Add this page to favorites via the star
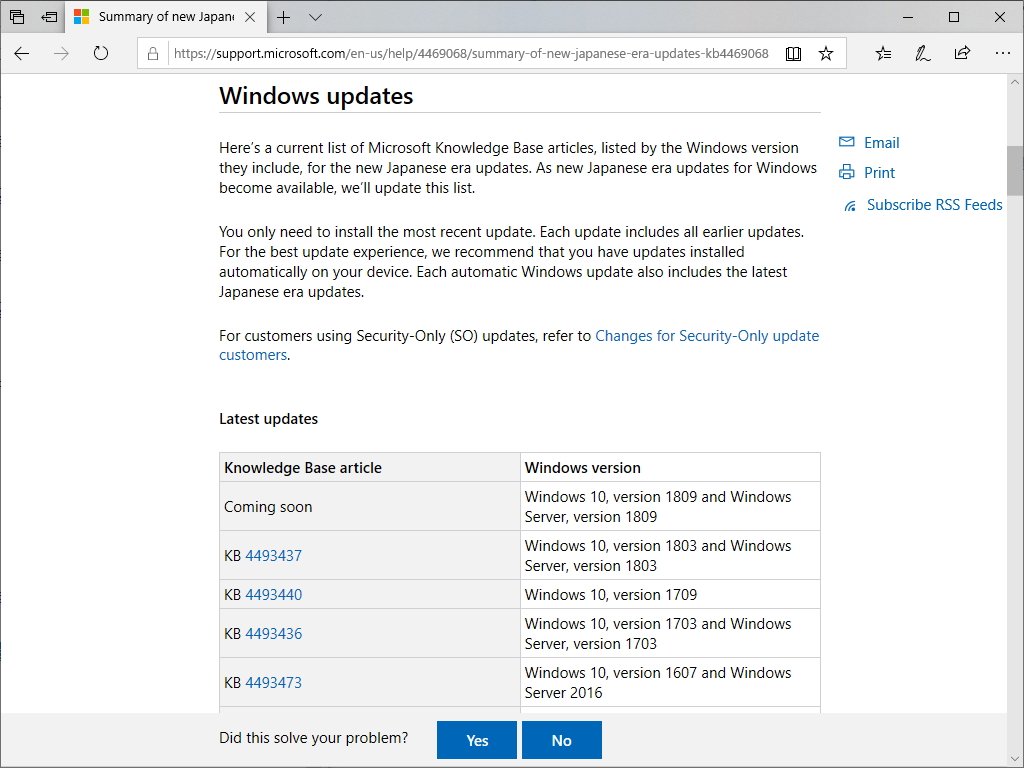Viewport: 1024px width, 768px height. [826, 53]
